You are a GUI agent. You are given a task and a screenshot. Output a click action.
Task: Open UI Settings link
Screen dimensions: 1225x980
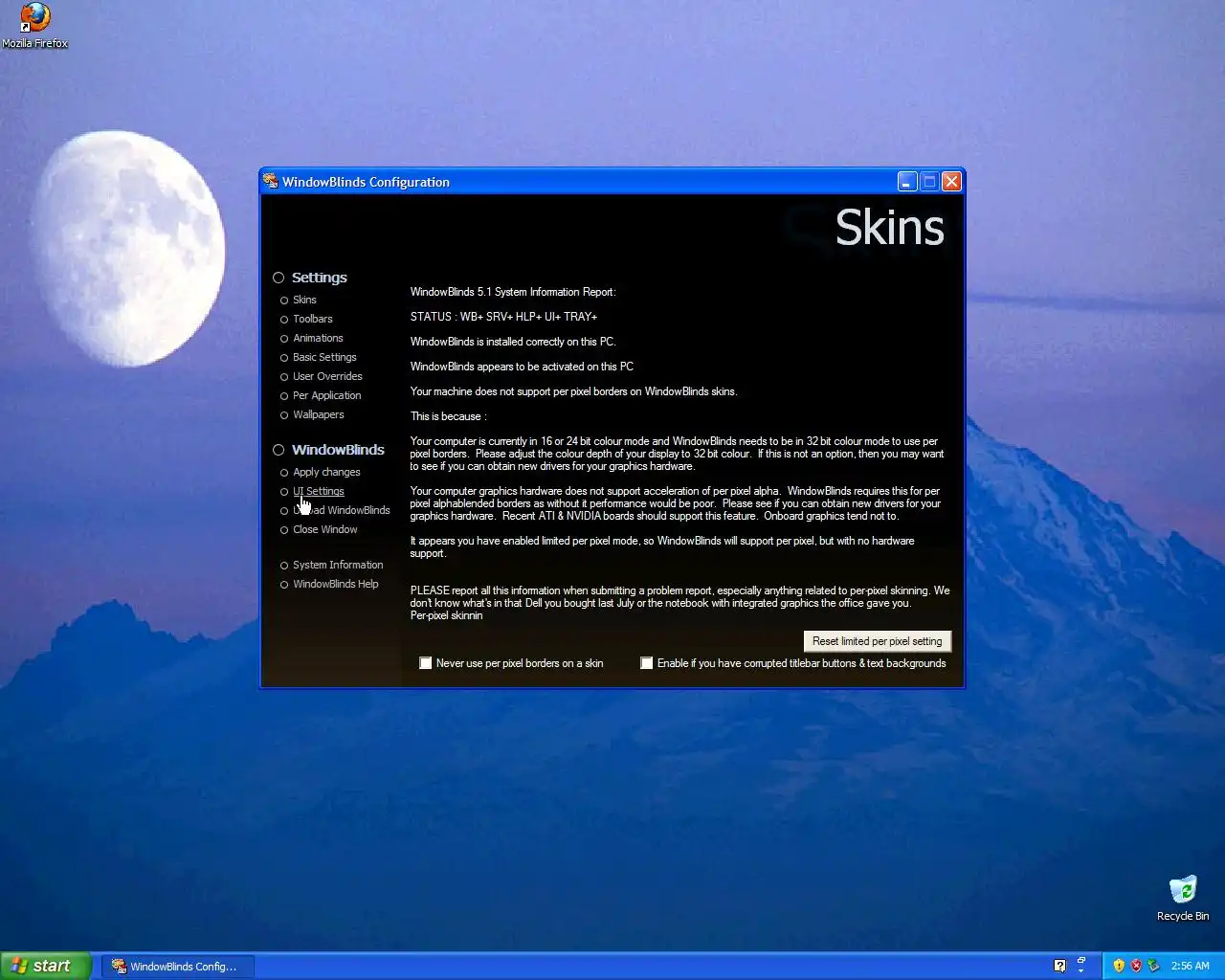319,491
